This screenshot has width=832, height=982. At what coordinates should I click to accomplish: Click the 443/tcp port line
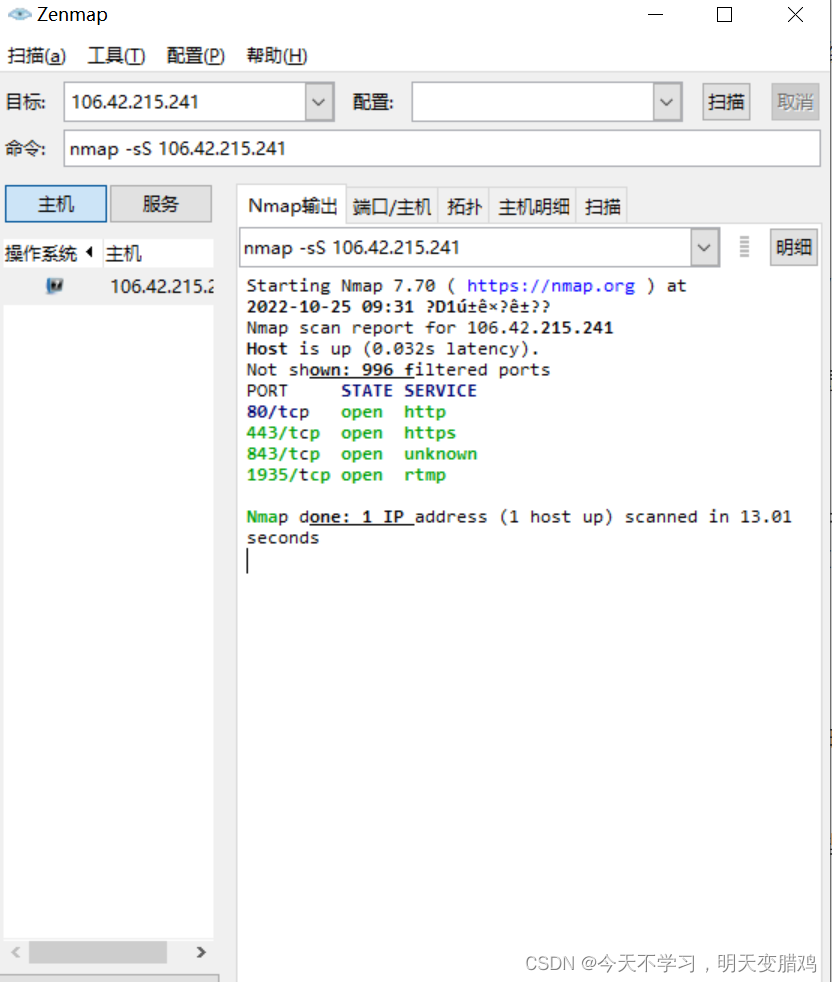tap(351, 433)
